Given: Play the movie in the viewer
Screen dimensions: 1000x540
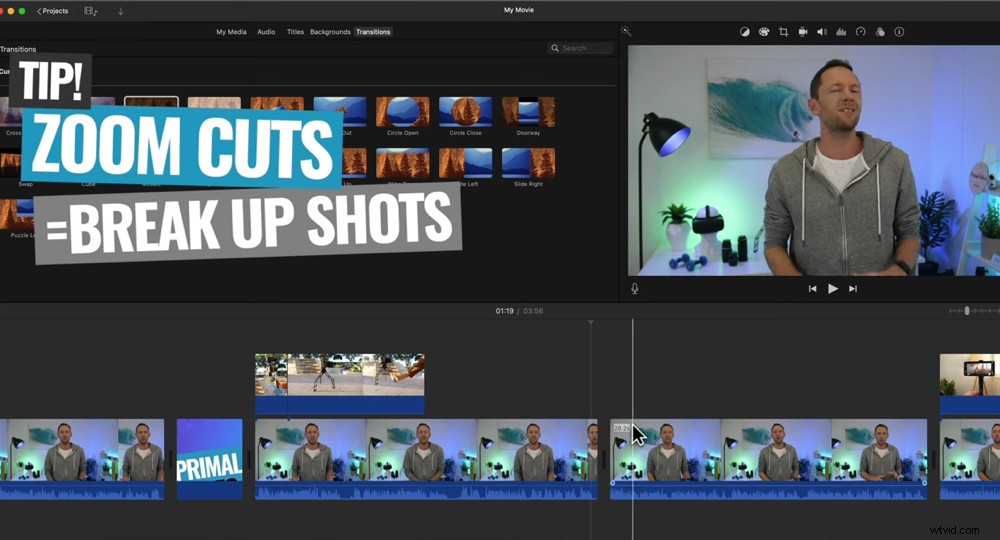Looking at the screenshot, I should coord(832,289).
